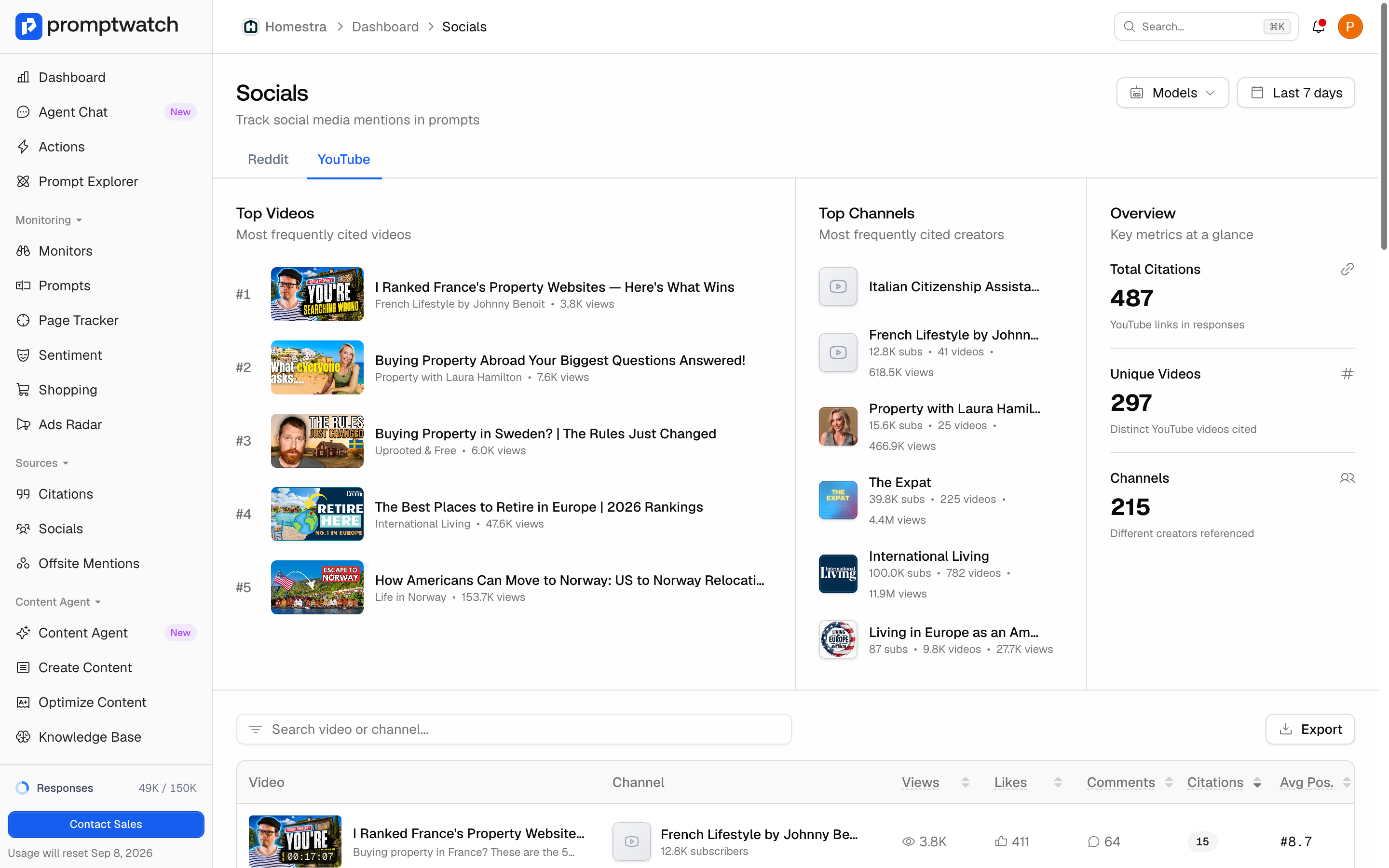Click the French Lifestyle channel in table row

point(759,834)
